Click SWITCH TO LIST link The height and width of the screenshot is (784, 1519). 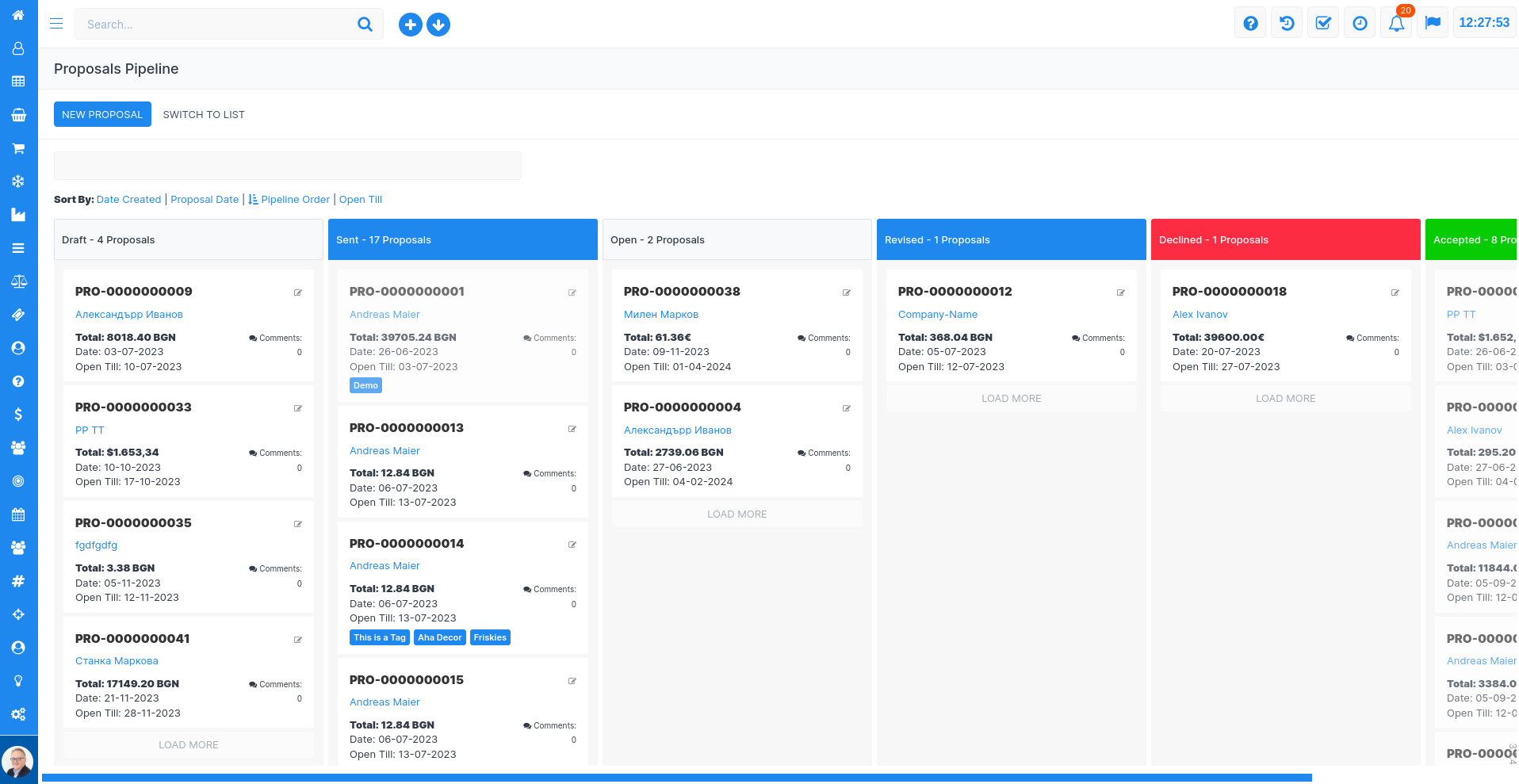pyautogui.click(x=204, y=114)
